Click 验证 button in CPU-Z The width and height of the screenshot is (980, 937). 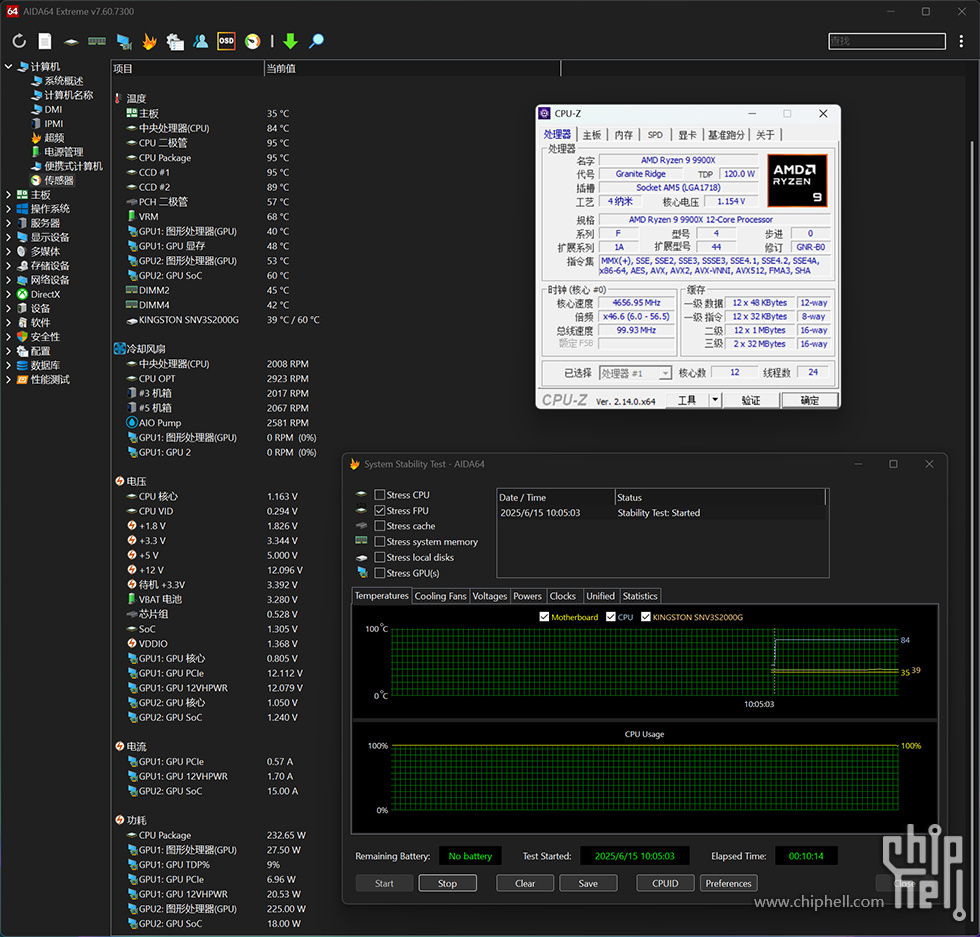coord(751,400)
